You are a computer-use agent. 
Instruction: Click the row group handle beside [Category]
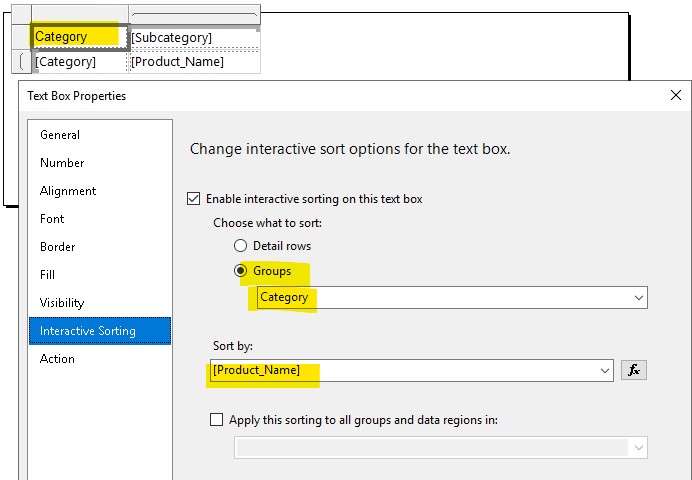coord(22,62)
